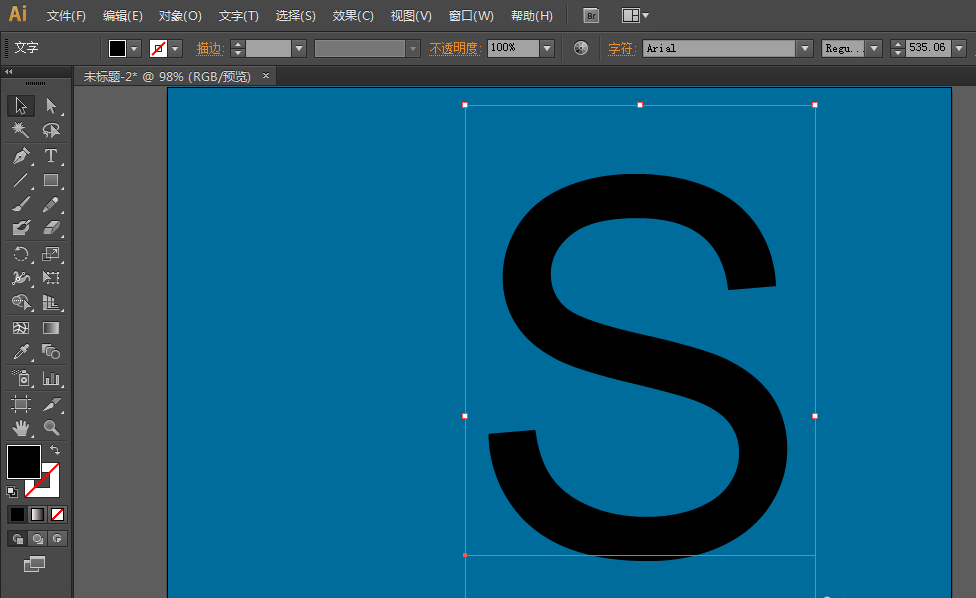Screen dimensions: 976x598
Task: Select the Artboard tool
Action: (21, 404)
